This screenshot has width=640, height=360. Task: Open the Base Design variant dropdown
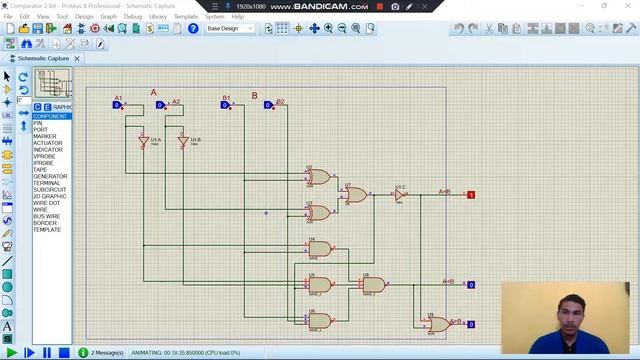pos(230,29)
